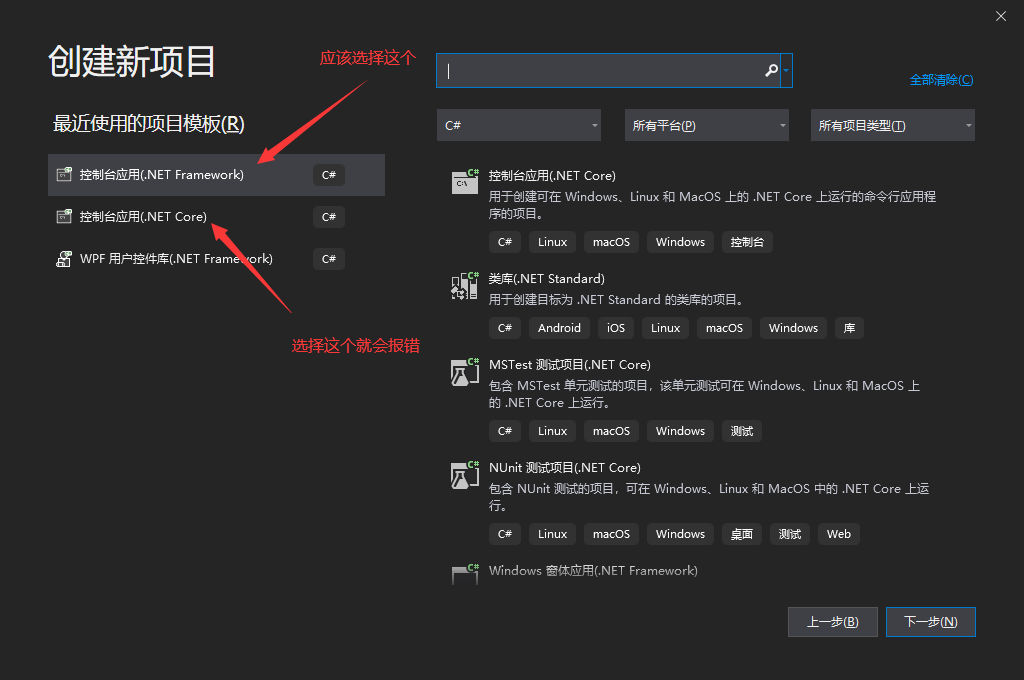The width and height of the screenshot is (1024, 680).
Task: Click C# tag of recent .NET Core console
Action: coord(328,217)
